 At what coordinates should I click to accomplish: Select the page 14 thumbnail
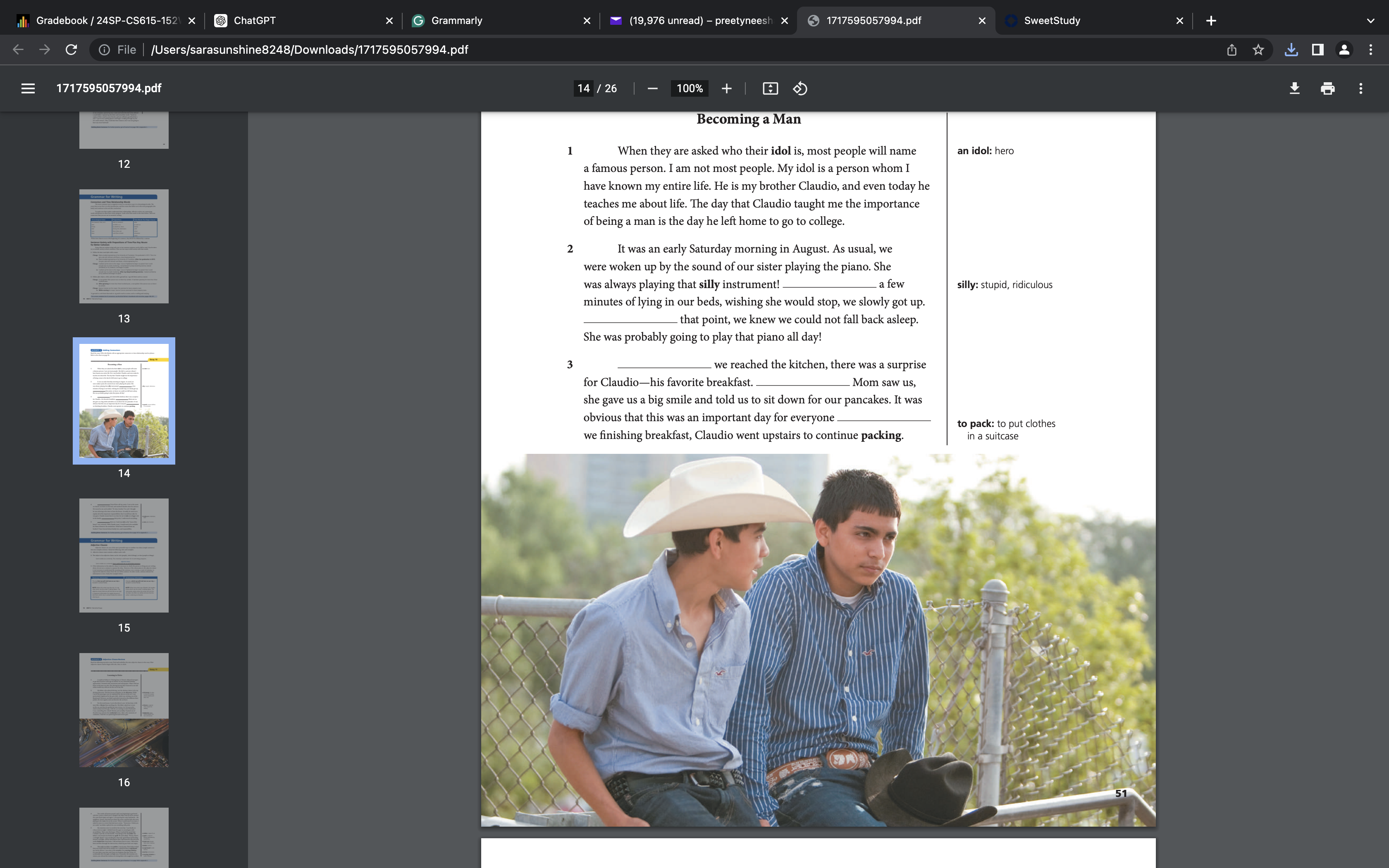click(124, 401)
